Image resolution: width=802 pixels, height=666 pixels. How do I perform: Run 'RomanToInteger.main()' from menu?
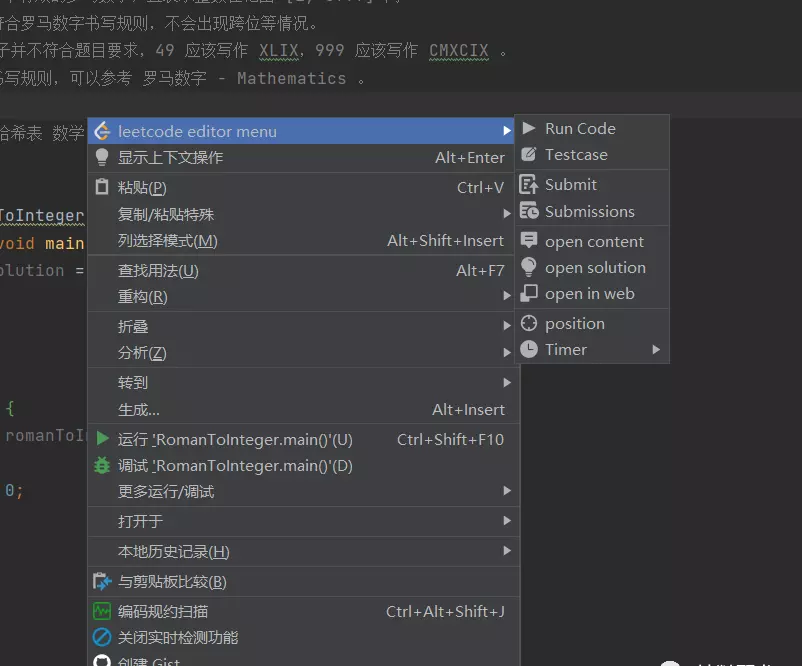[304, 439]
